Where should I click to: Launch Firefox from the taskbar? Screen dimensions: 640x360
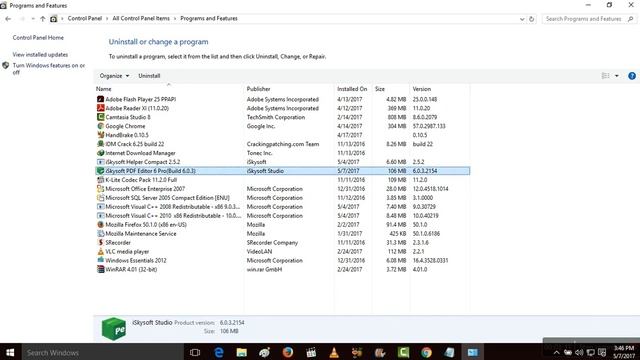point(288,352)
